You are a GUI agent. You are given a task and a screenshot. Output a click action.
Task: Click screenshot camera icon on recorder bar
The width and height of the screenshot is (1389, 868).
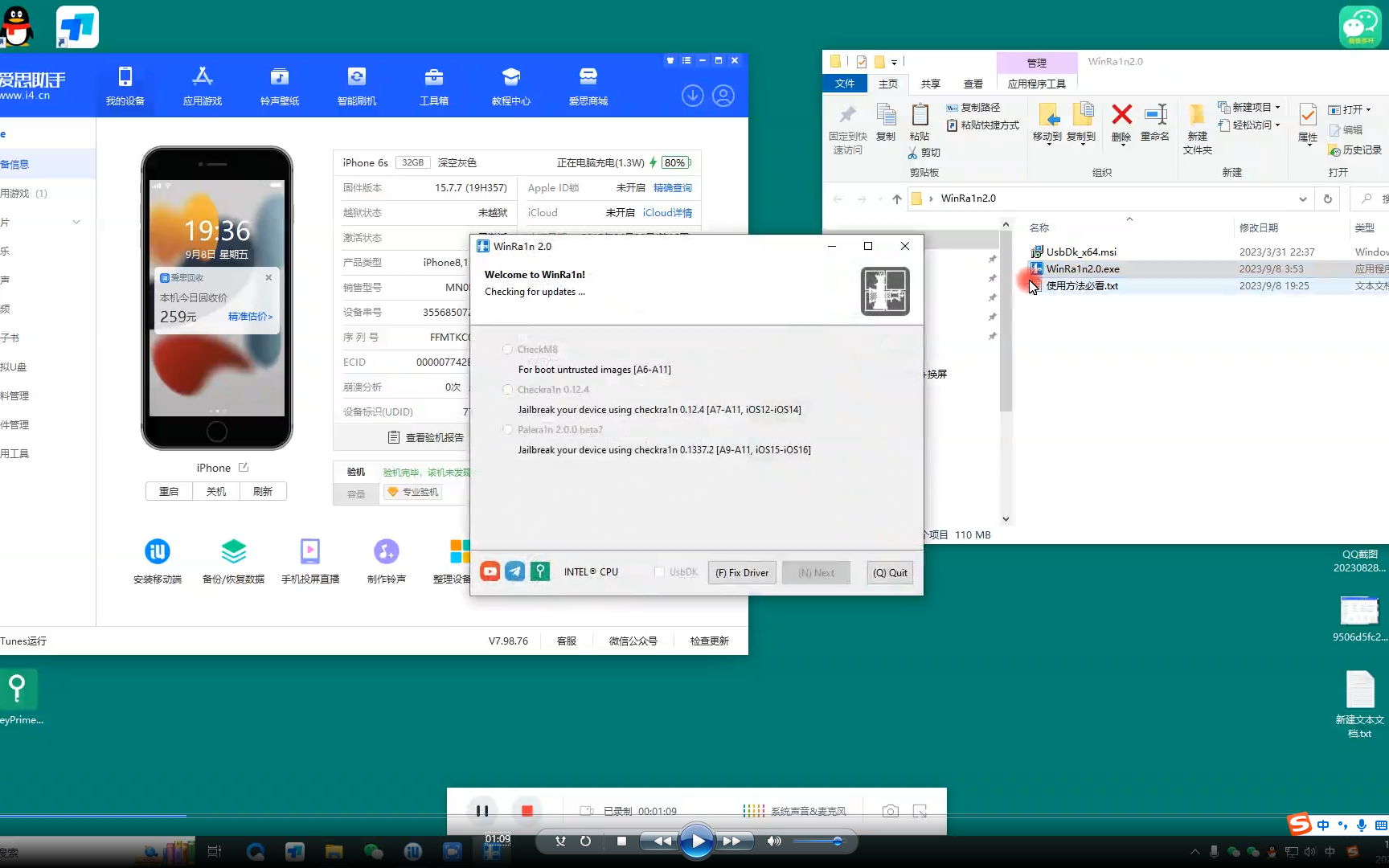890,811
